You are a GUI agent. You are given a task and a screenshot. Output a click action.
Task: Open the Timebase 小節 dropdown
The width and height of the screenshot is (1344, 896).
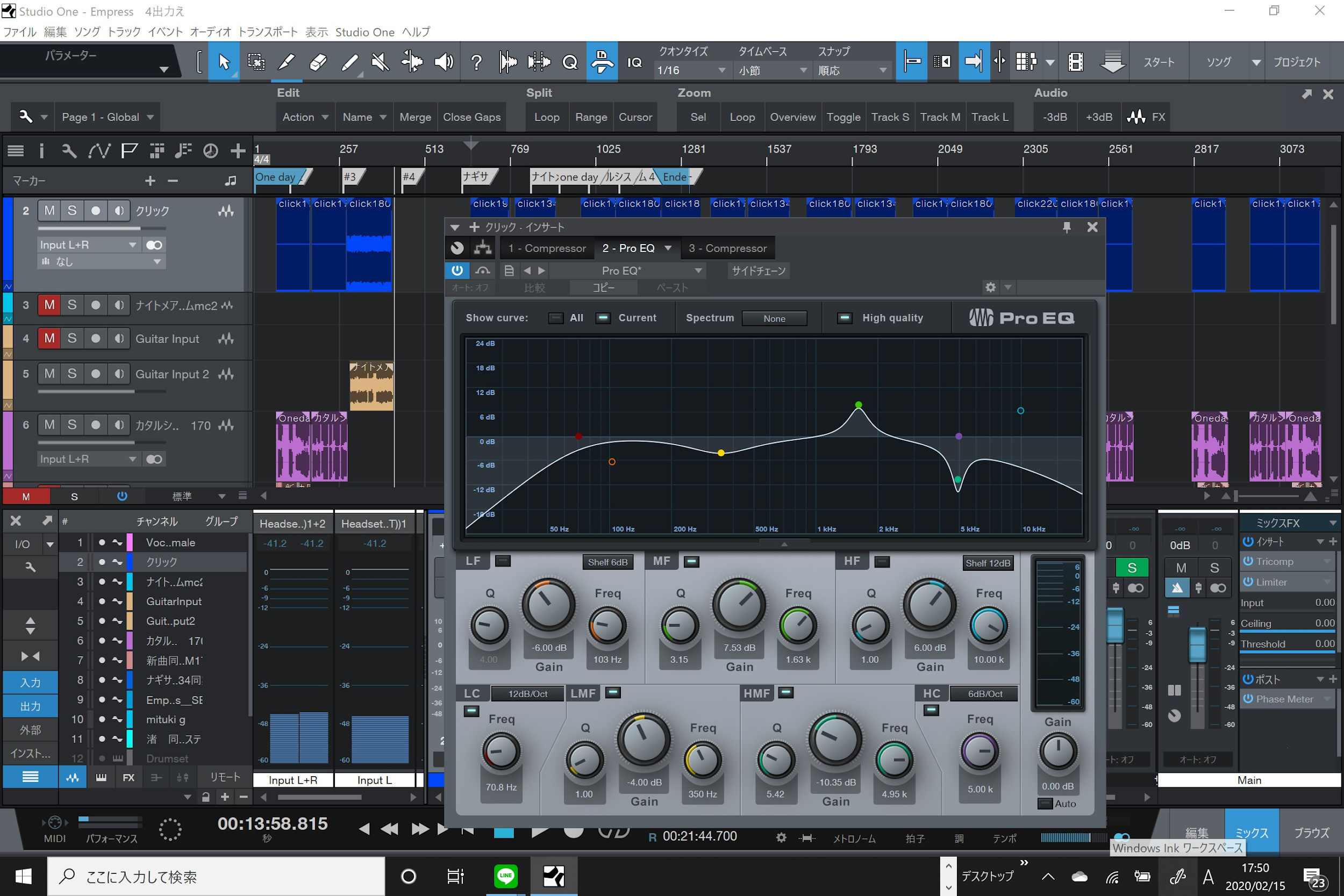pyautogui.click(x=772, y=70)
